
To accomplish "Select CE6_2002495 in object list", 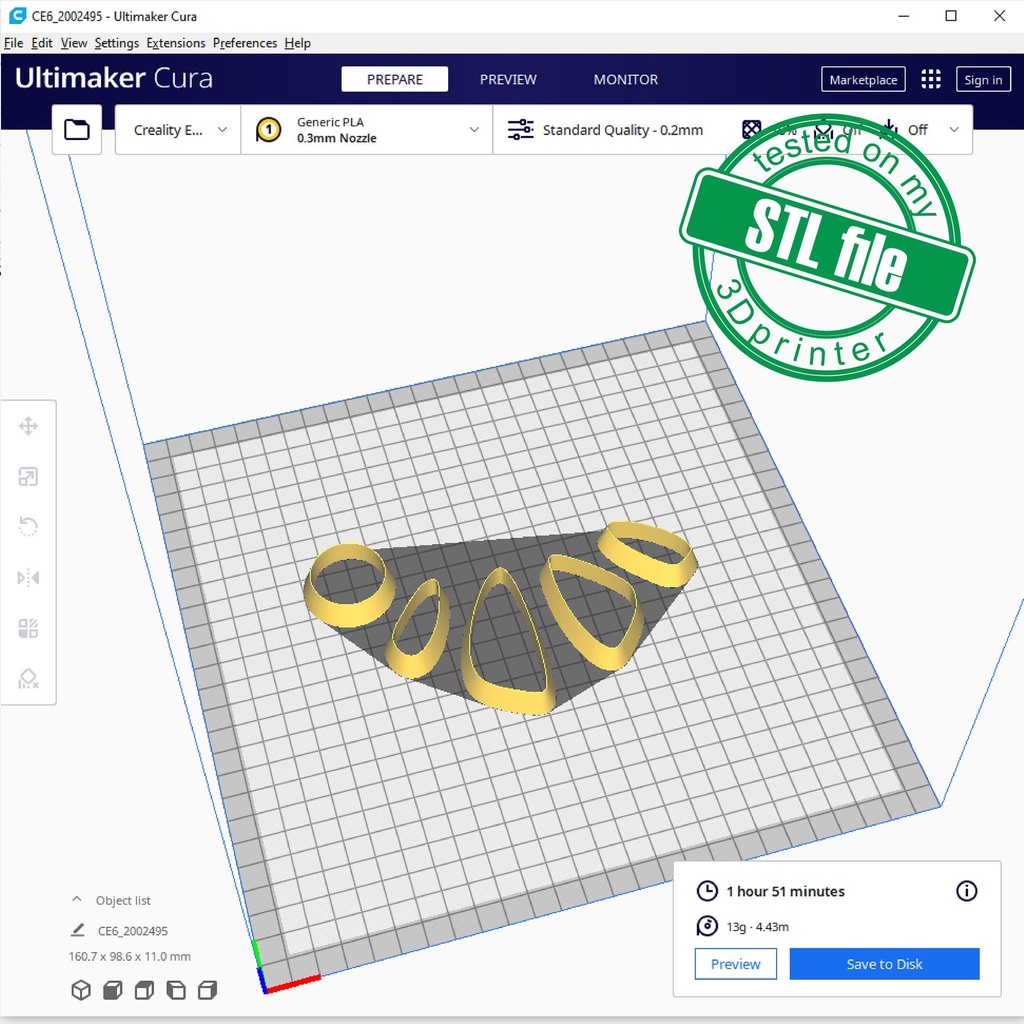I will click(132, 931).
